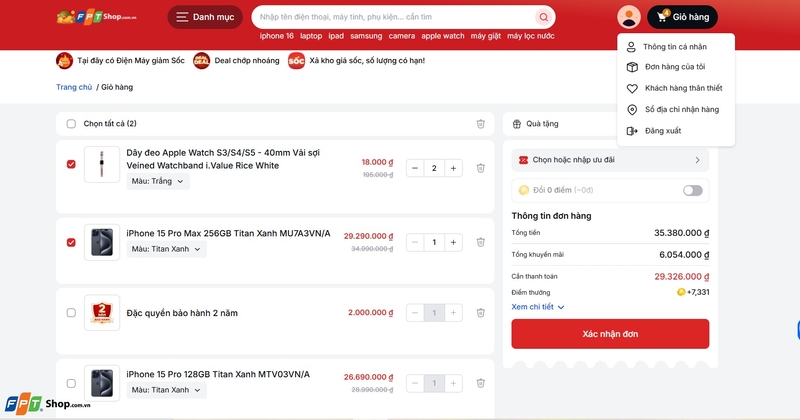Open the user avatar account icon
This screenshot has width=800, height=420.
click(x=629, y=17)
